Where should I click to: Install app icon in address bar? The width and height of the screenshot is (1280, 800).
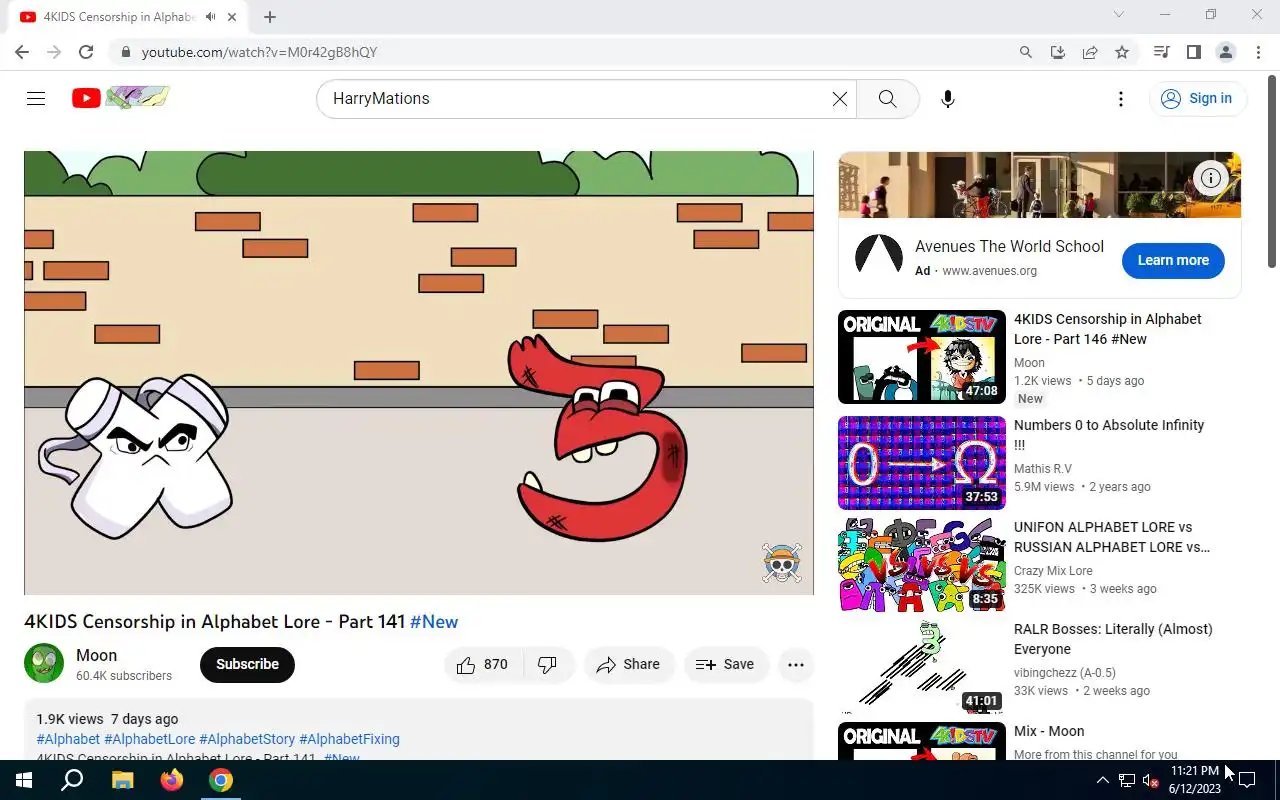tap(1058, 52)
